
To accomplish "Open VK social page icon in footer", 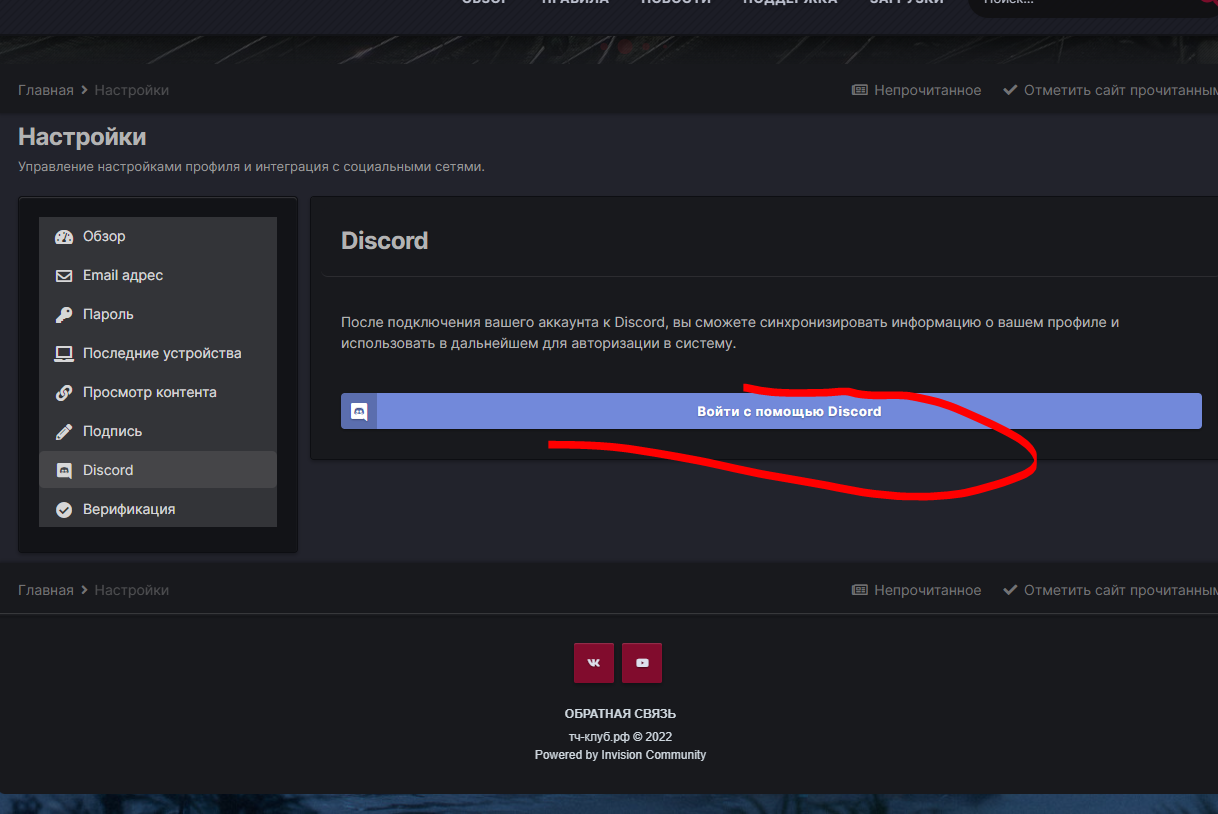I will point(594,663).
